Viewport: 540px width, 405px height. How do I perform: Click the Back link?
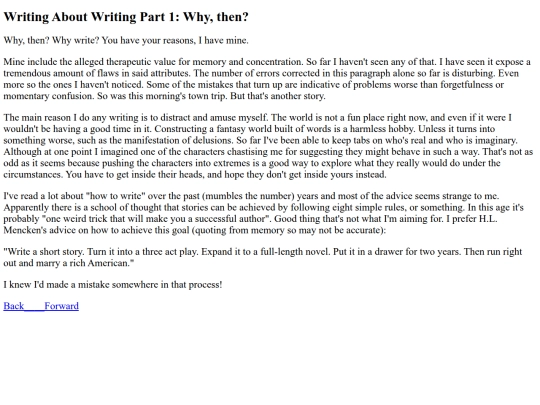14,306
